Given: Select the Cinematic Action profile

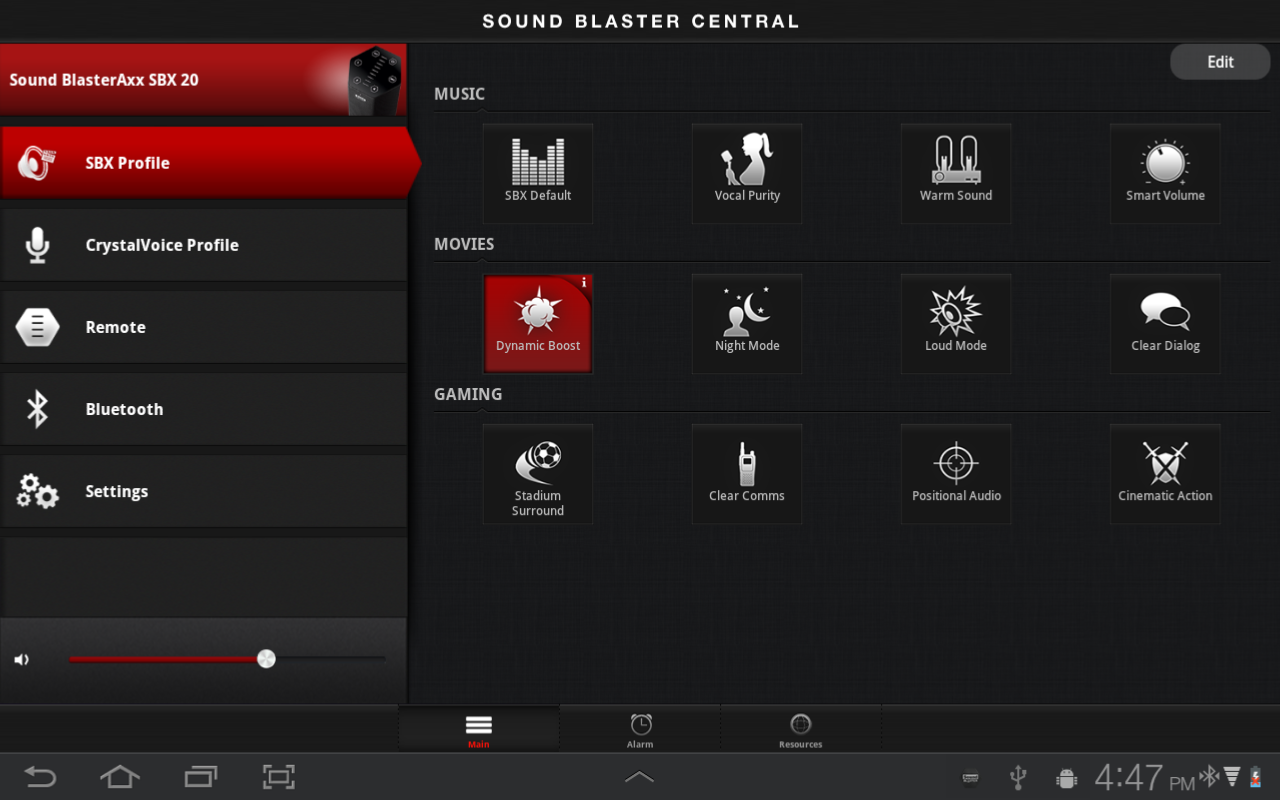Looking at the screenshot, I should pos(1165,473).
